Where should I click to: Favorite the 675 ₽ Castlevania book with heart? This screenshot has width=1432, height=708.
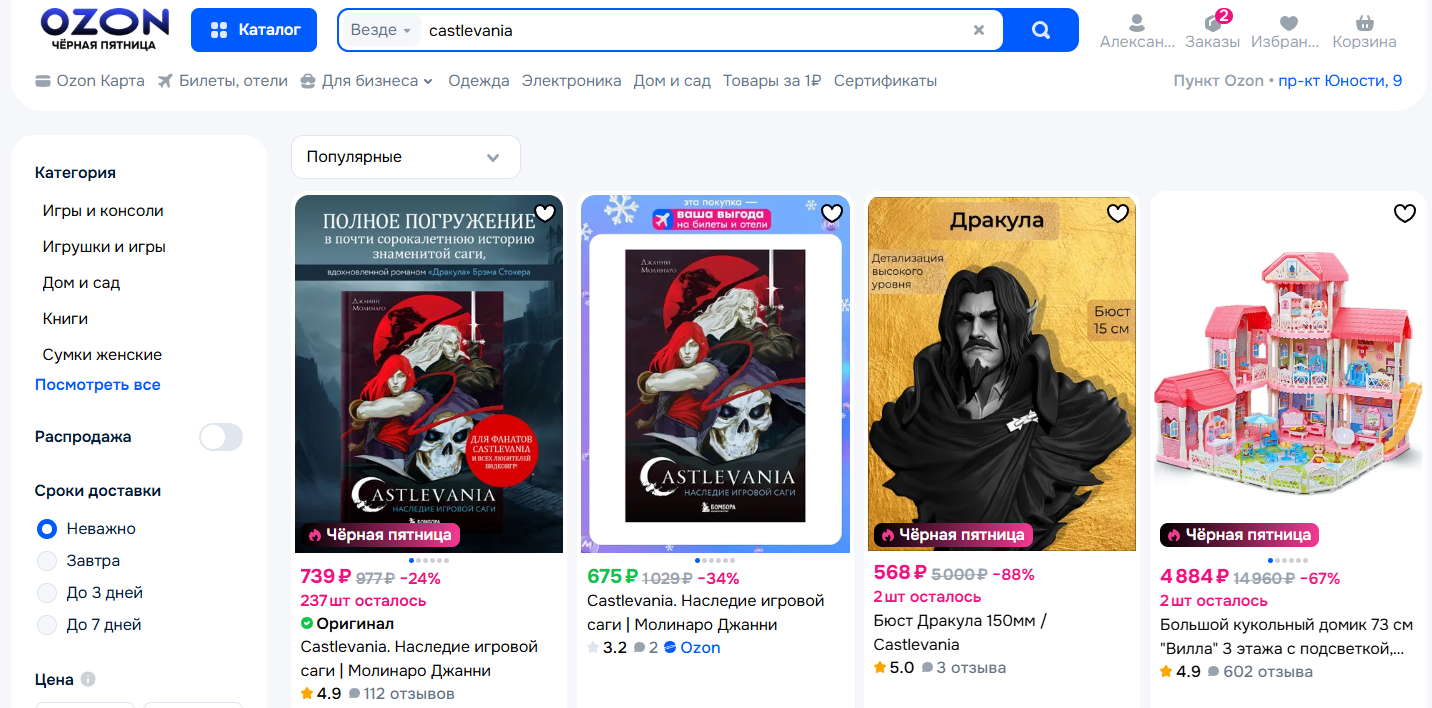[x=832, y=212]
